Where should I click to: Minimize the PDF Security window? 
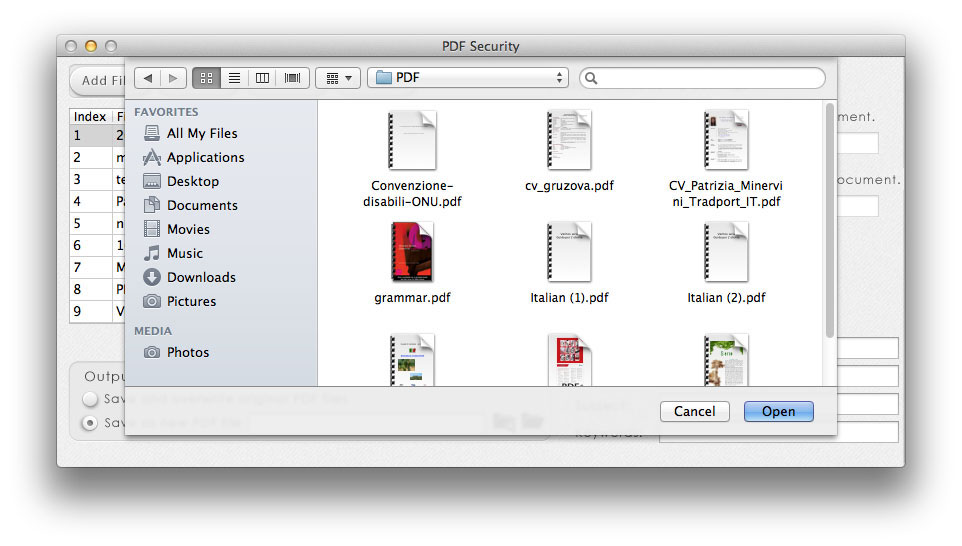pos(91,46)
